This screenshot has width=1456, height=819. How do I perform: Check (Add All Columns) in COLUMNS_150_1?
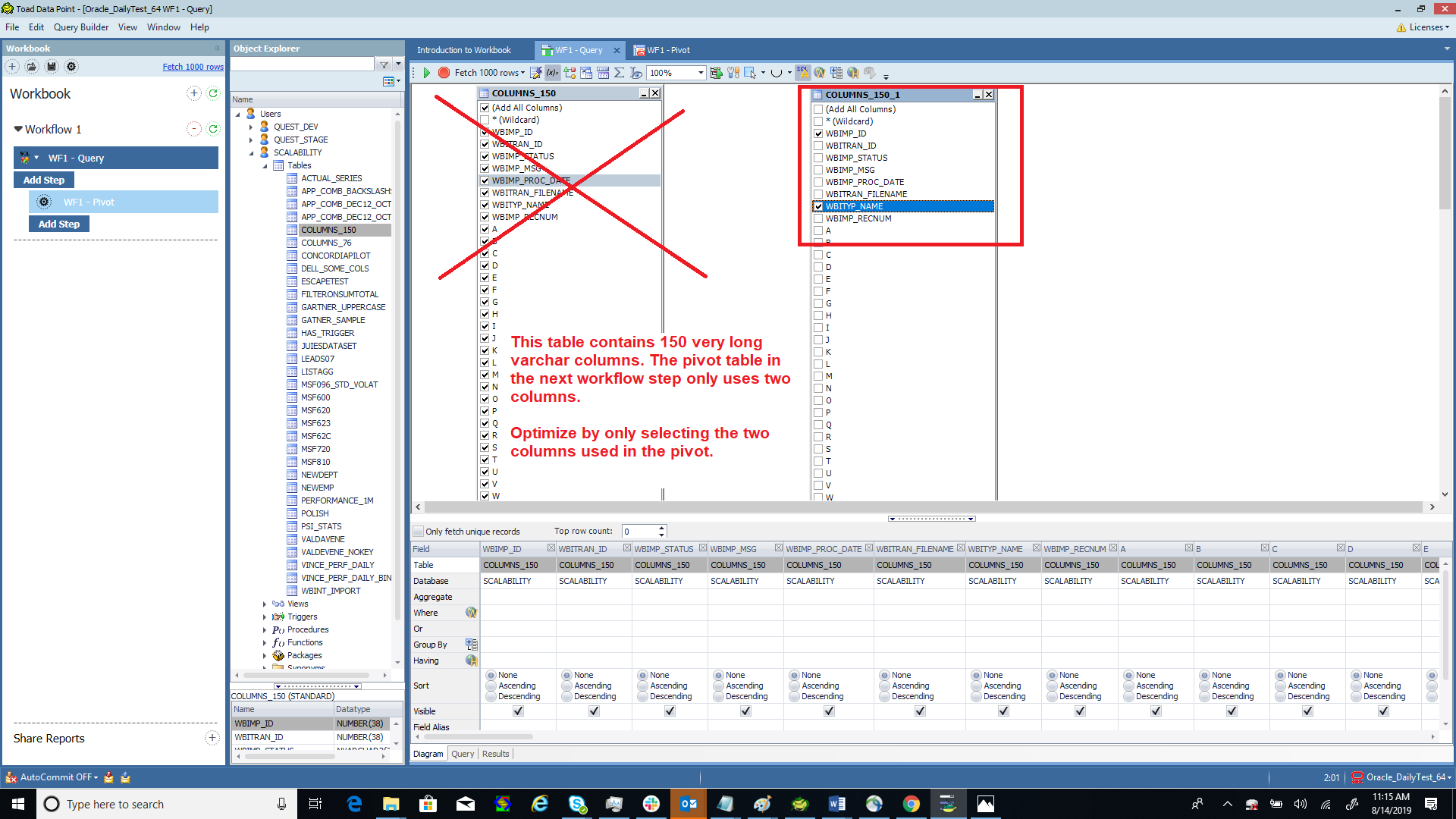pos(818,109)
